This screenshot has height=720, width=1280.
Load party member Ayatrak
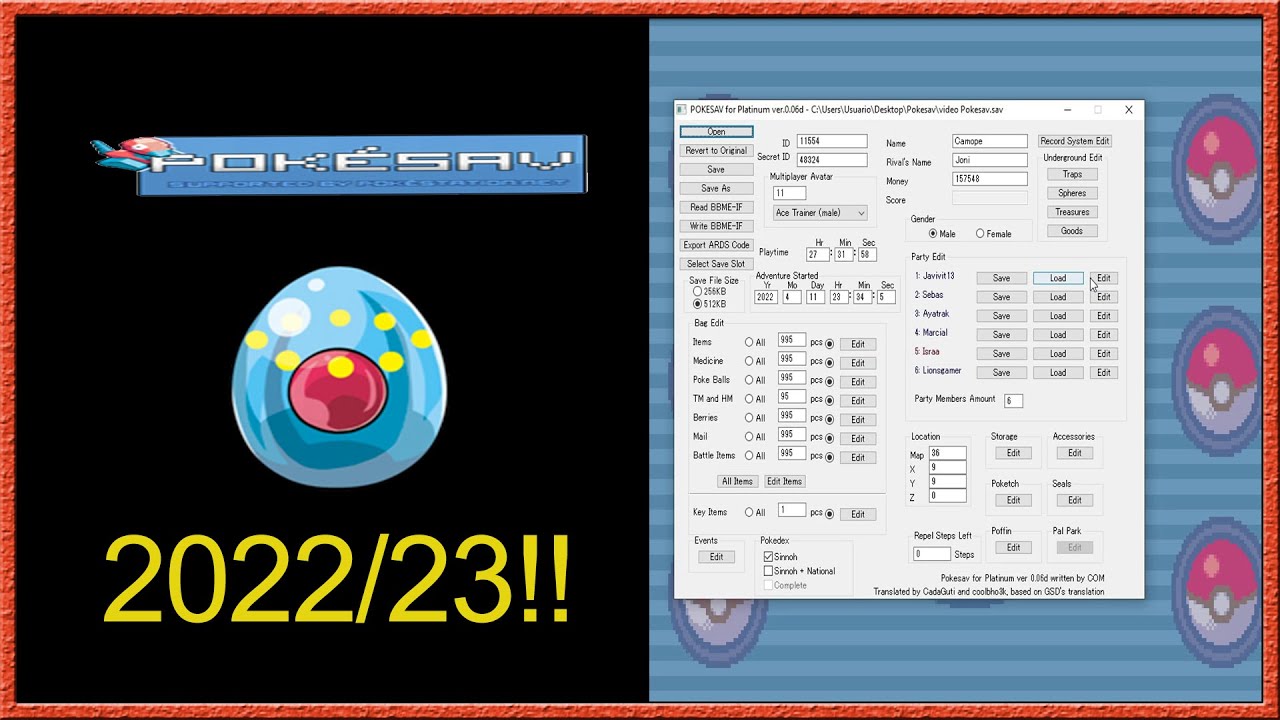tap(1058, 316)
